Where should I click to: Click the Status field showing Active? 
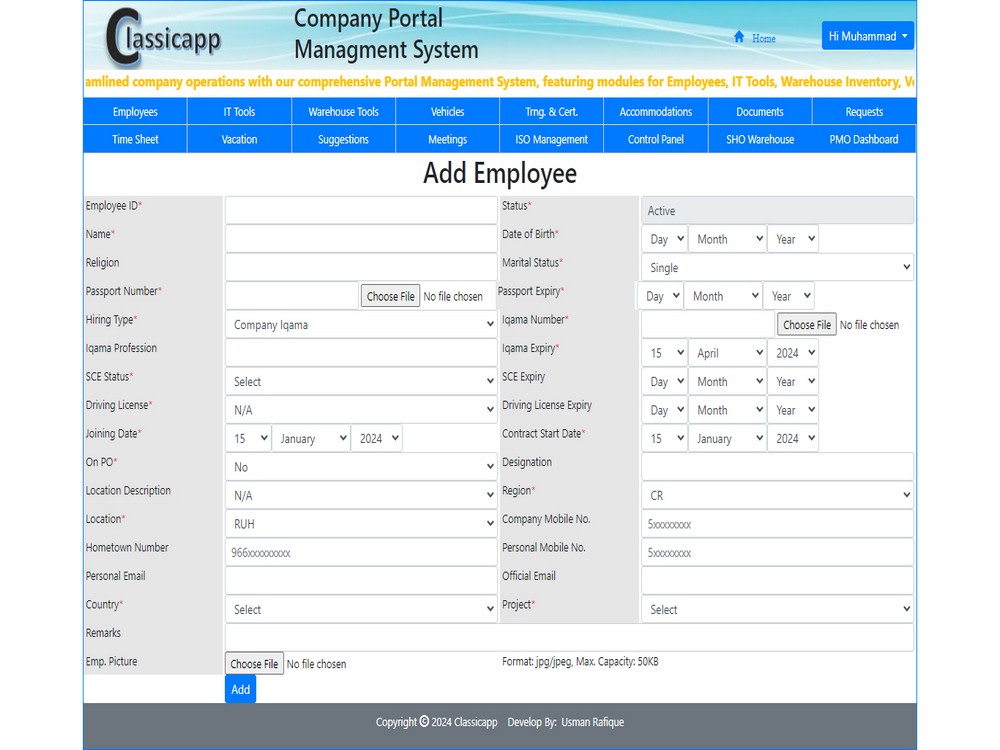(777, 210)
